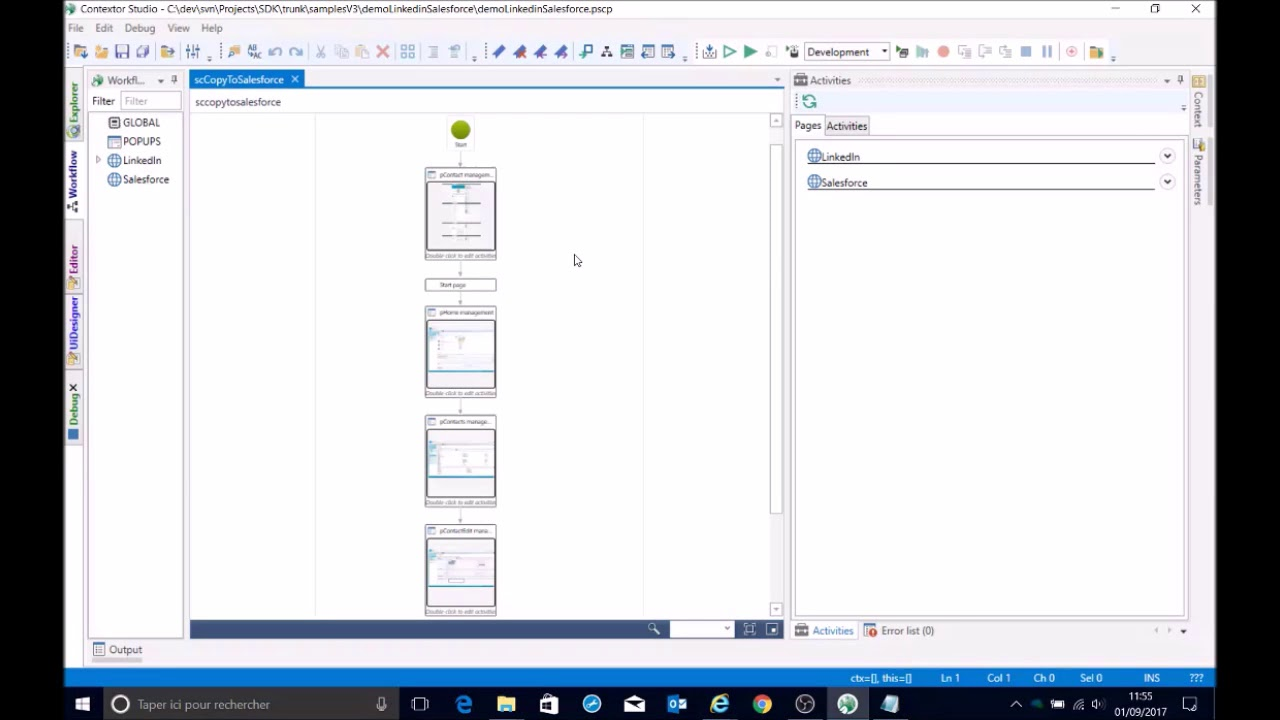The width and height of the screenshot is (1280, 720).
Task: Click the fit-to-screen icon below workflow
Action: coord(749,629)
